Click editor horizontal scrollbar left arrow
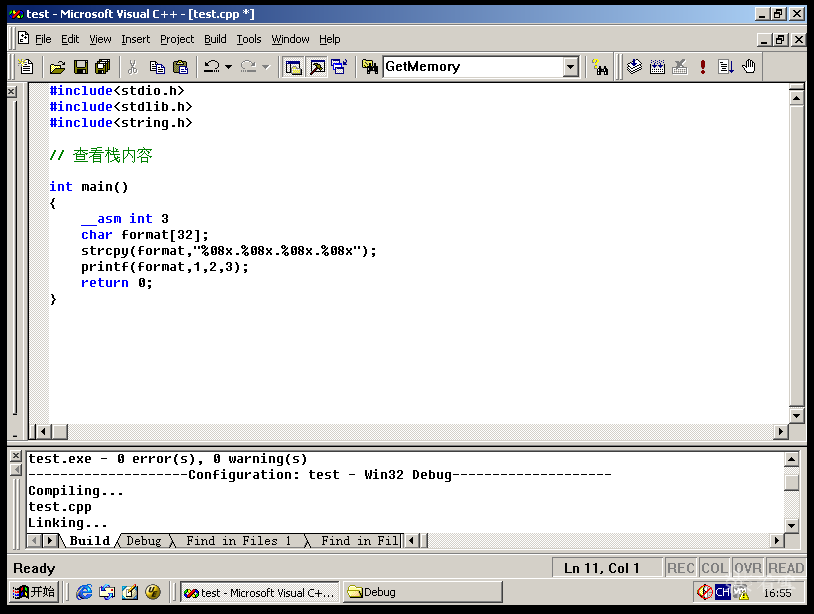 [x=44, y=431]
